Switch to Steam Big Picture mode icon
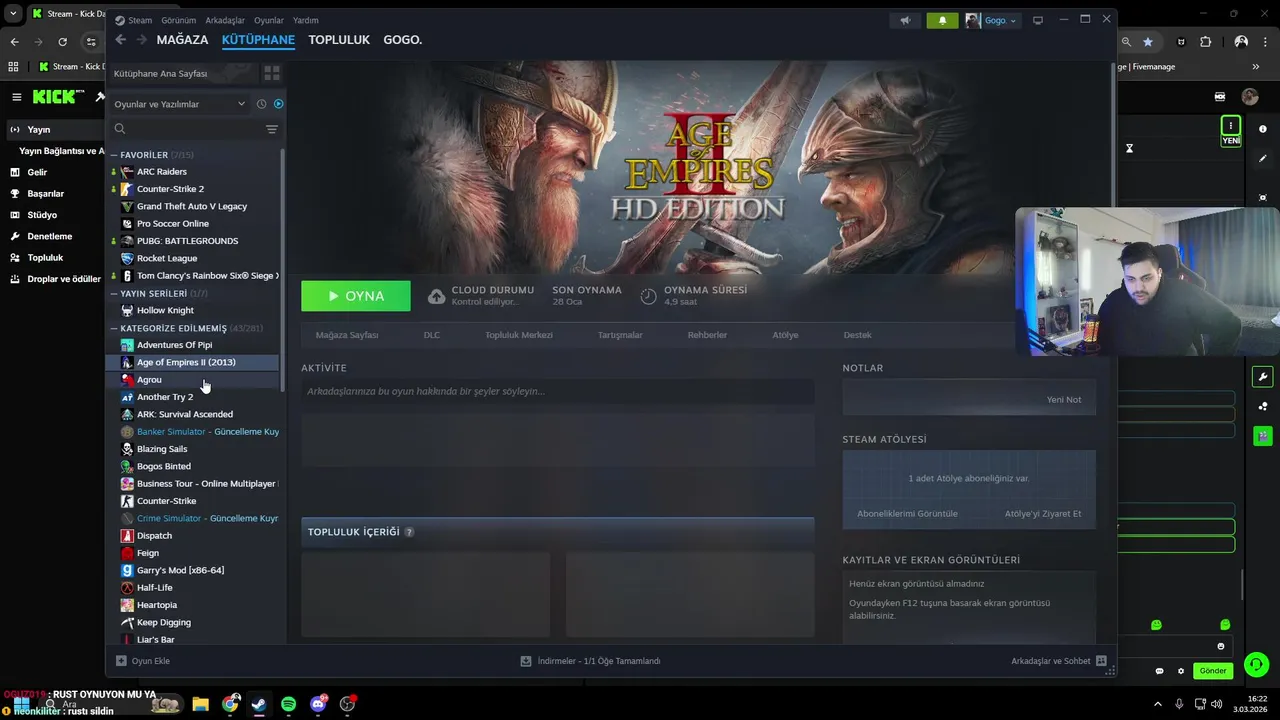The width and height of the screenshot is (1280, 720). 1038,20
